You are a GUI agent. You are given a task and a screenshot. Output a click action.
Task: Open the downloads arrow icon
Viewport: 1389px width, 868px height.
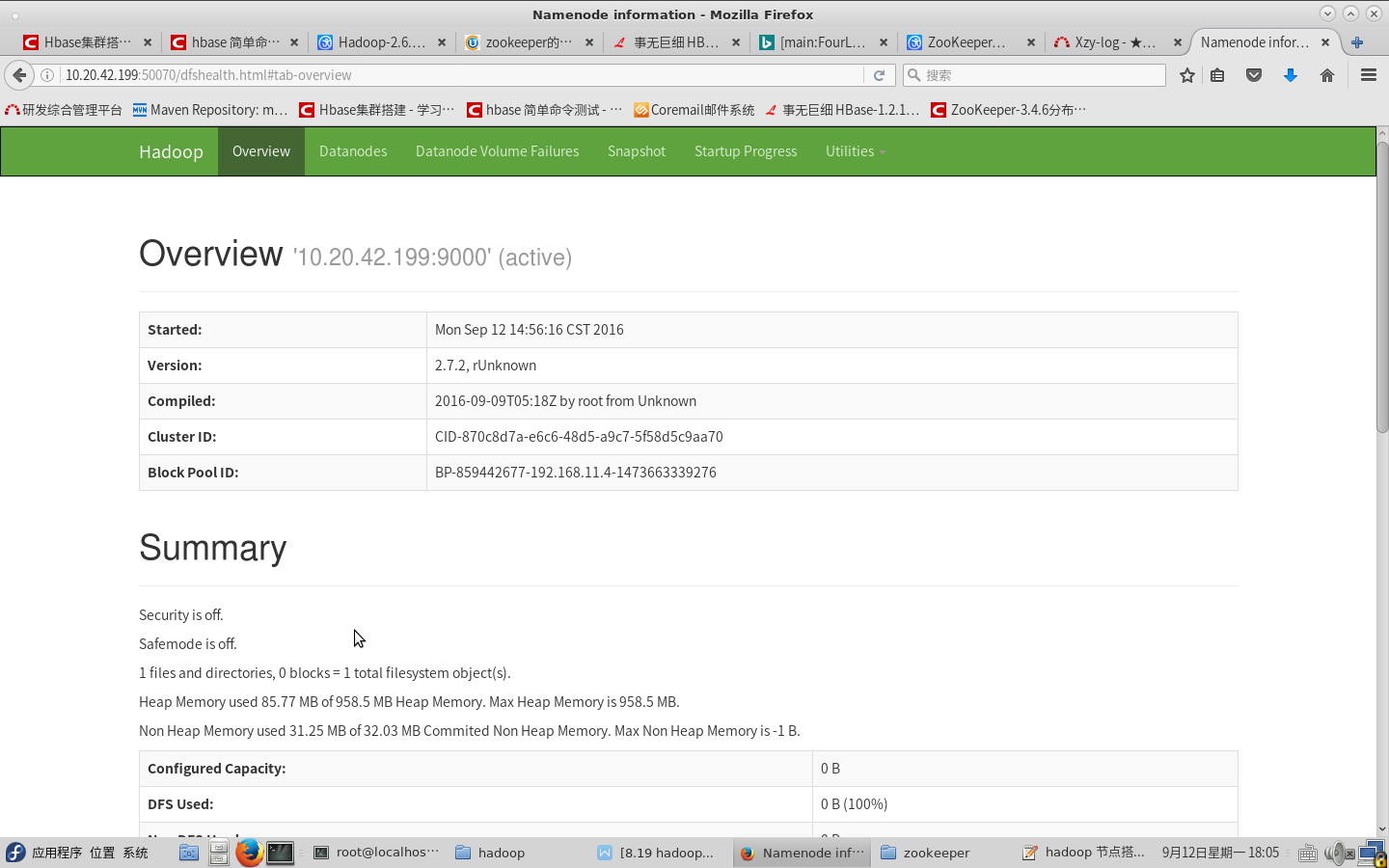pos(1291,75)
